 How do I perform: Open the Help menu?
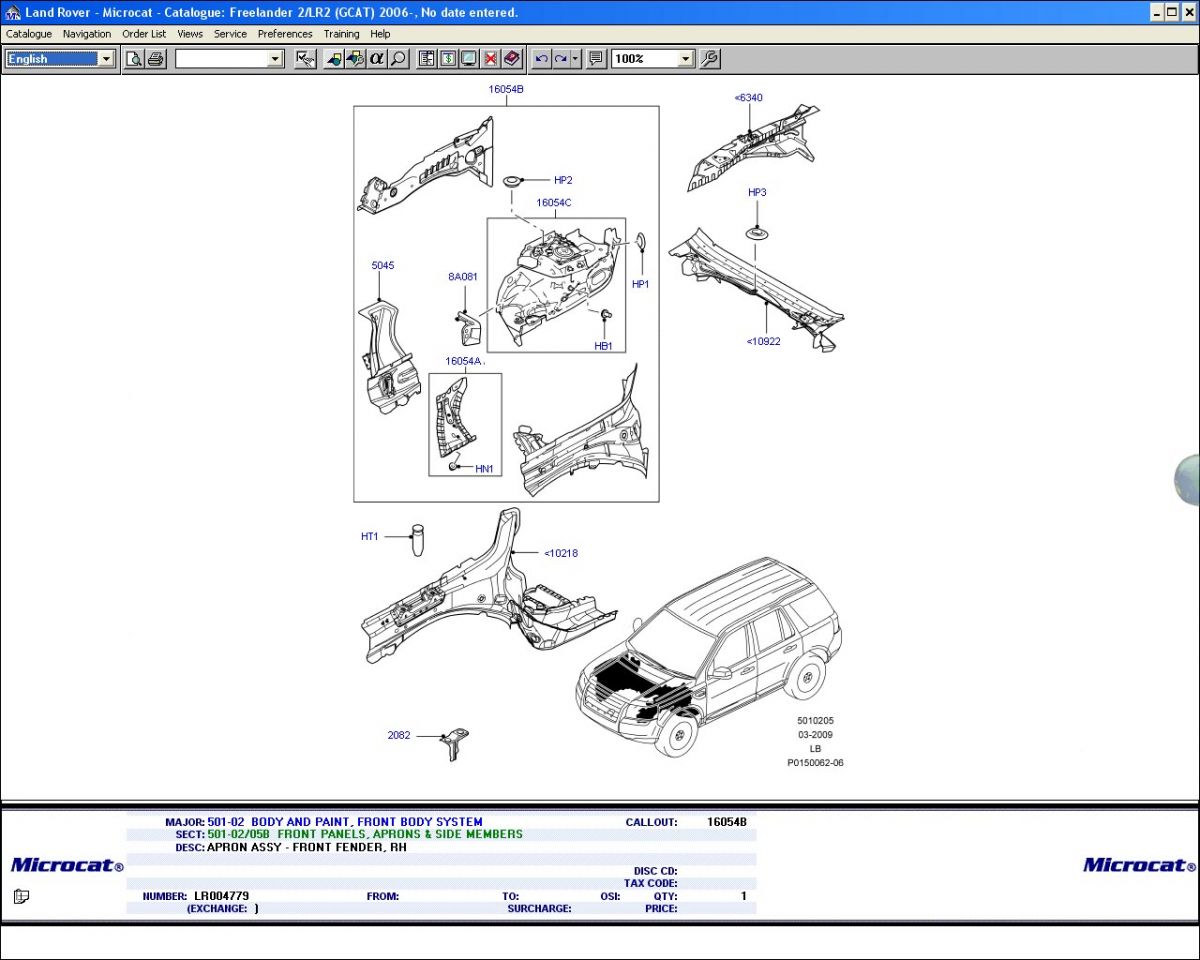pos(380,34)
